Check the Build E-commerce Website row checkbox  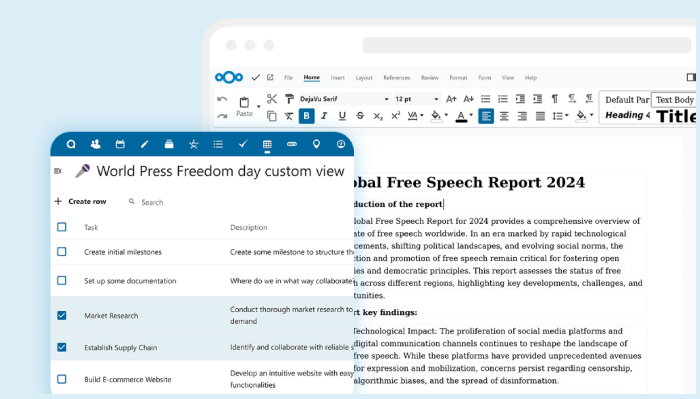point(62,379)
